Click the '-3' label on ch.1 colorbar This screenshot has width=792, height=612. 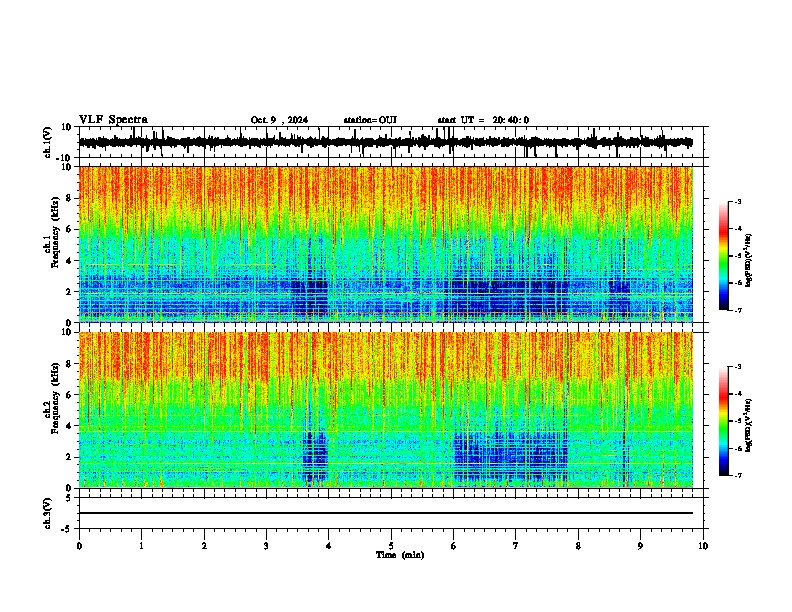tap(738, 202)
